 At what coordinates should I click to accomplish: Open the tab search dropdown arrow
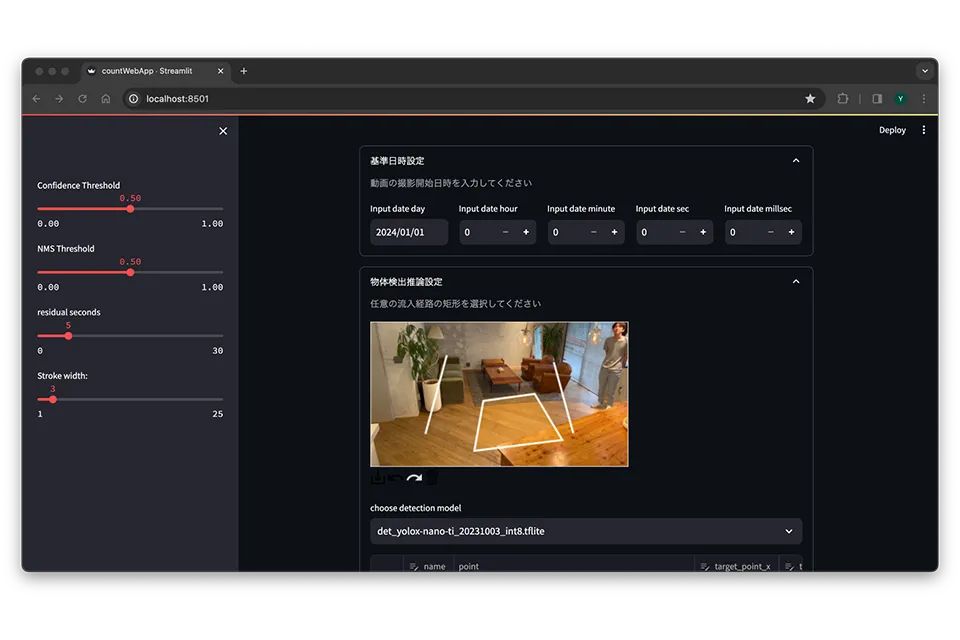pyautogui.click(x=925, y=71)
